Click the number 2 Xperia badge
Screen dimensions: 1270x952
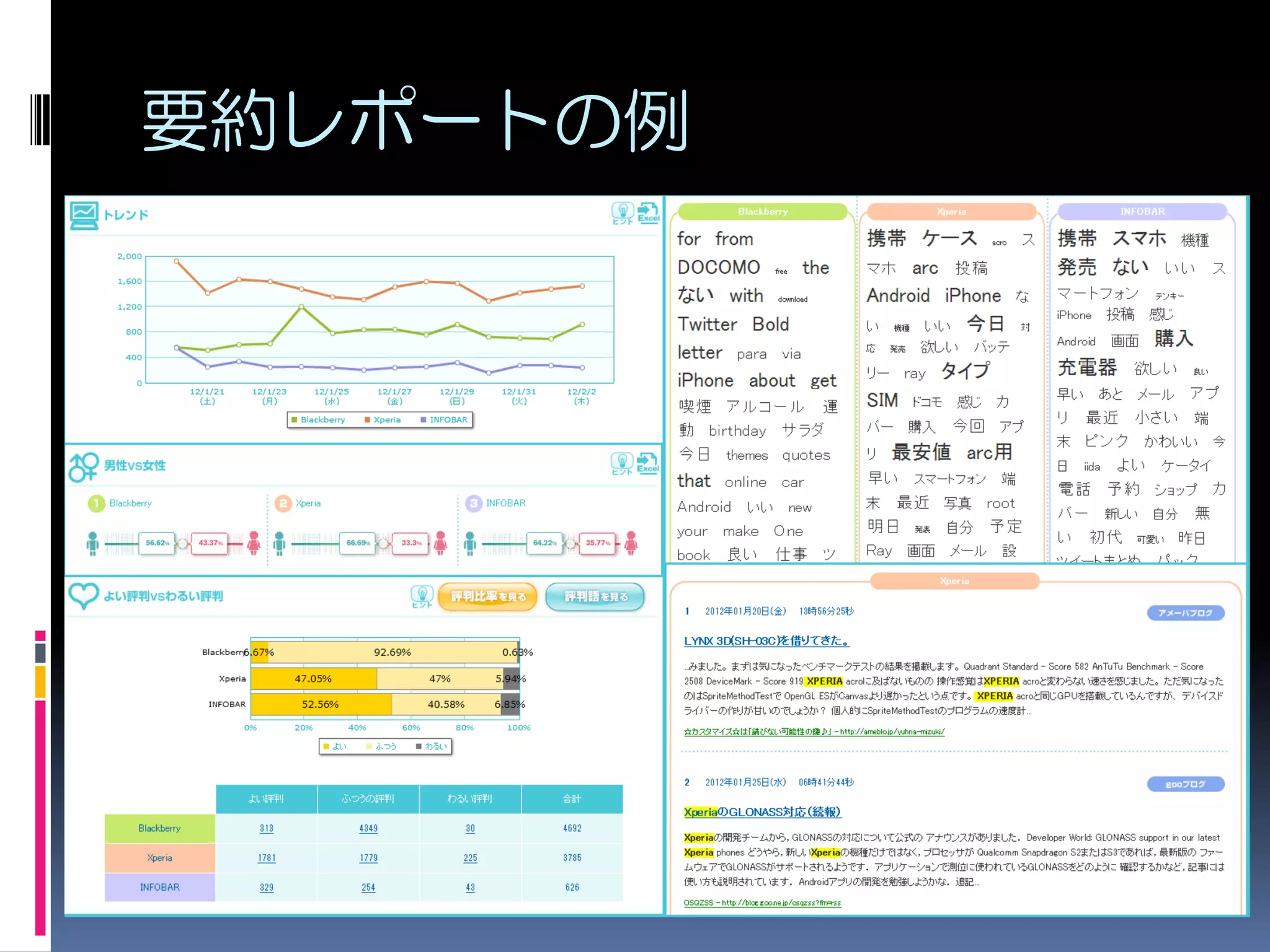pyautogui.click(x=283, y=503)
